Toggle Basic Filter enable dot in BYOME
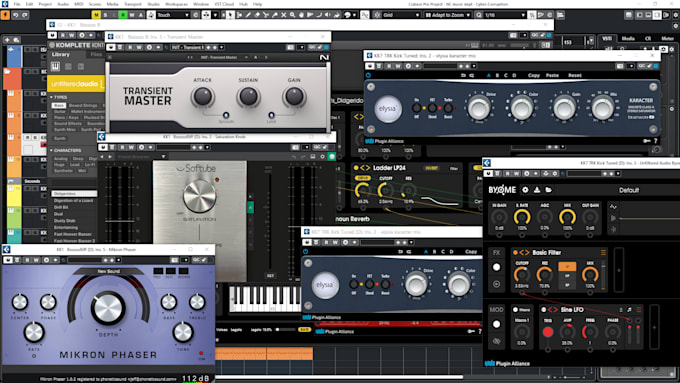Viewport: 680px width, 383px height. pyautogui.click(x=515, y=252)
